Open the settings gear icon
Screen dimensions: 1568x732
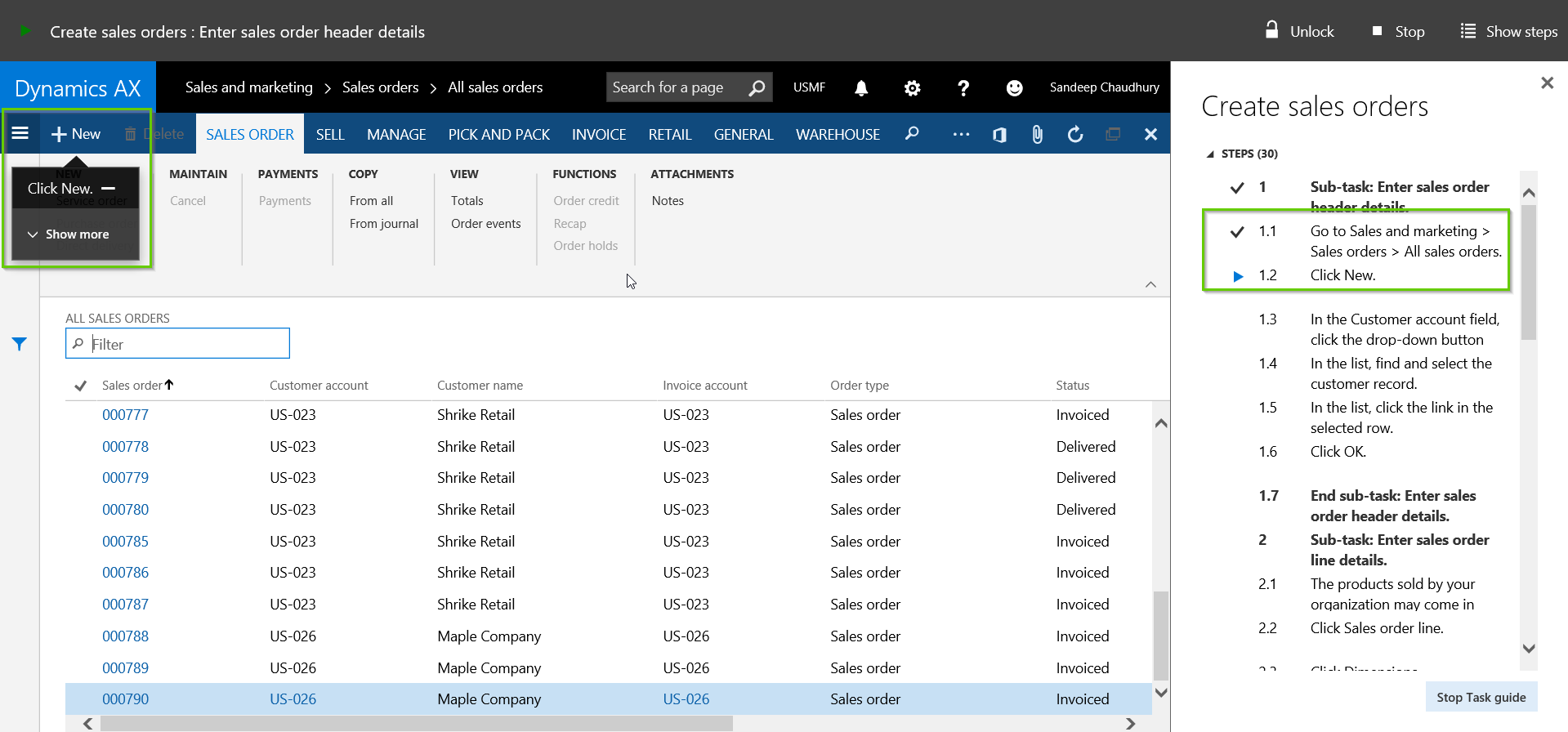pos(912,88)
